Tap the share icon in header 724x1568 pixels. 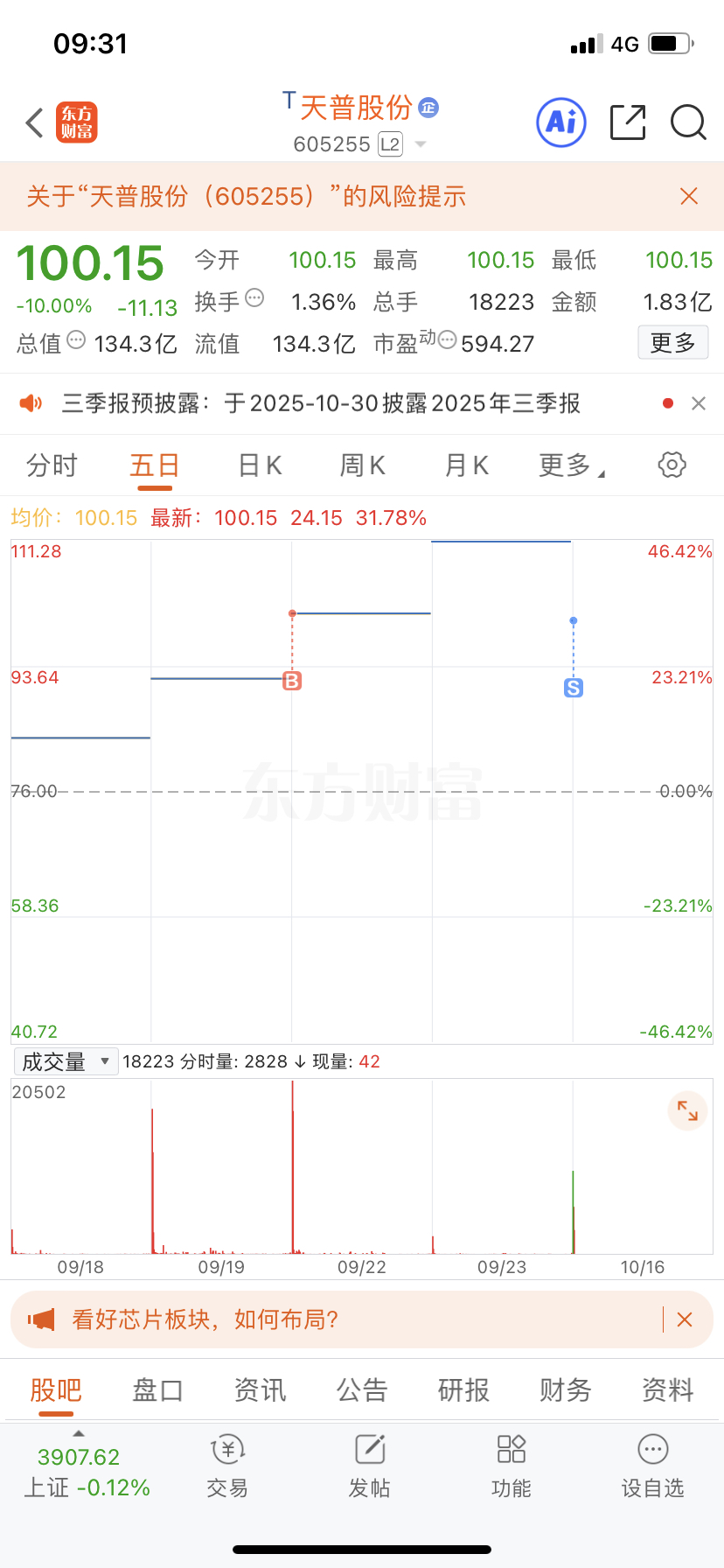627,122
